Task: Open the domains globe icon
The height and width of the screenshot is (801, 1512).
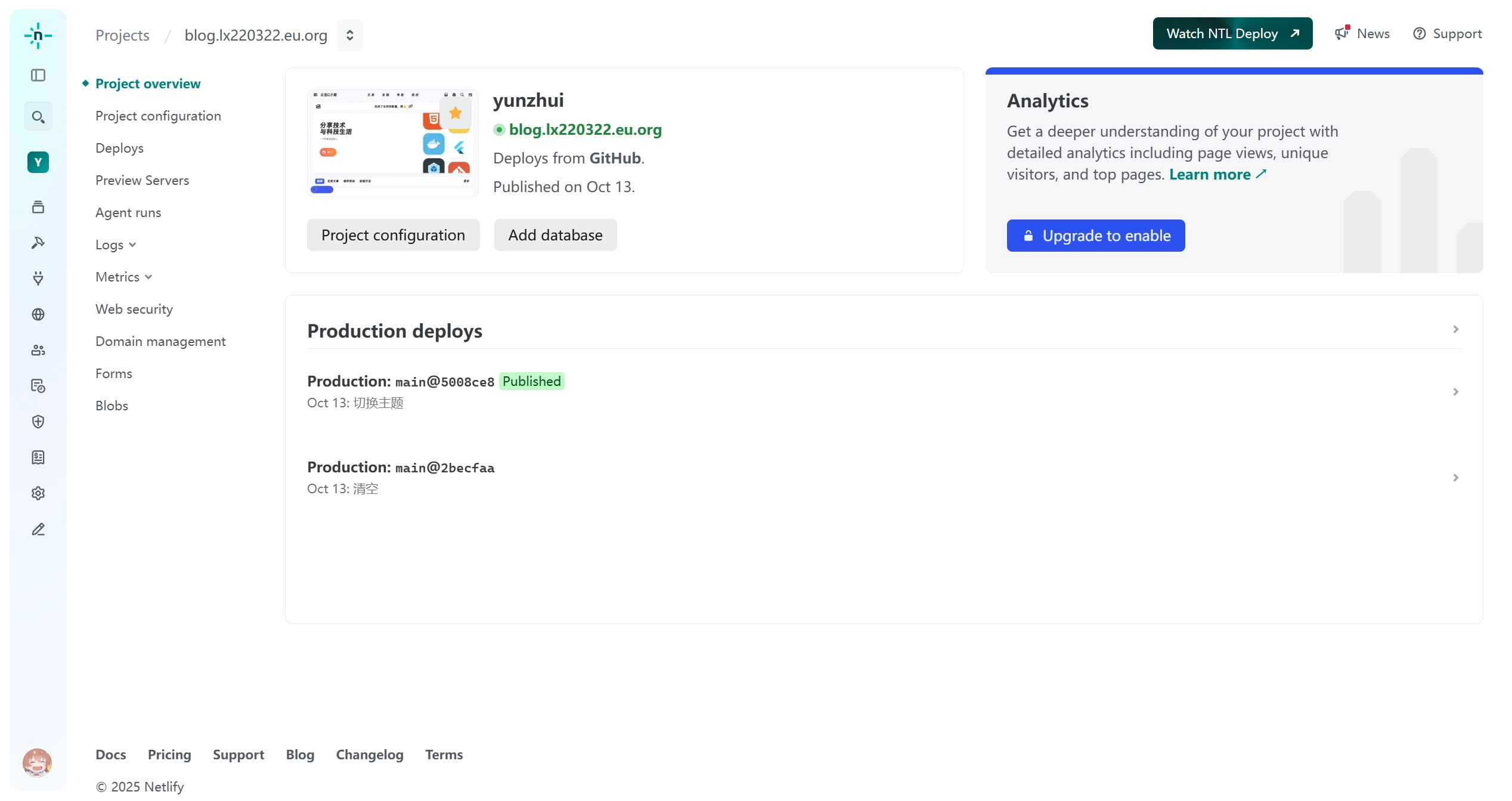Action: [x=38, y=314]
